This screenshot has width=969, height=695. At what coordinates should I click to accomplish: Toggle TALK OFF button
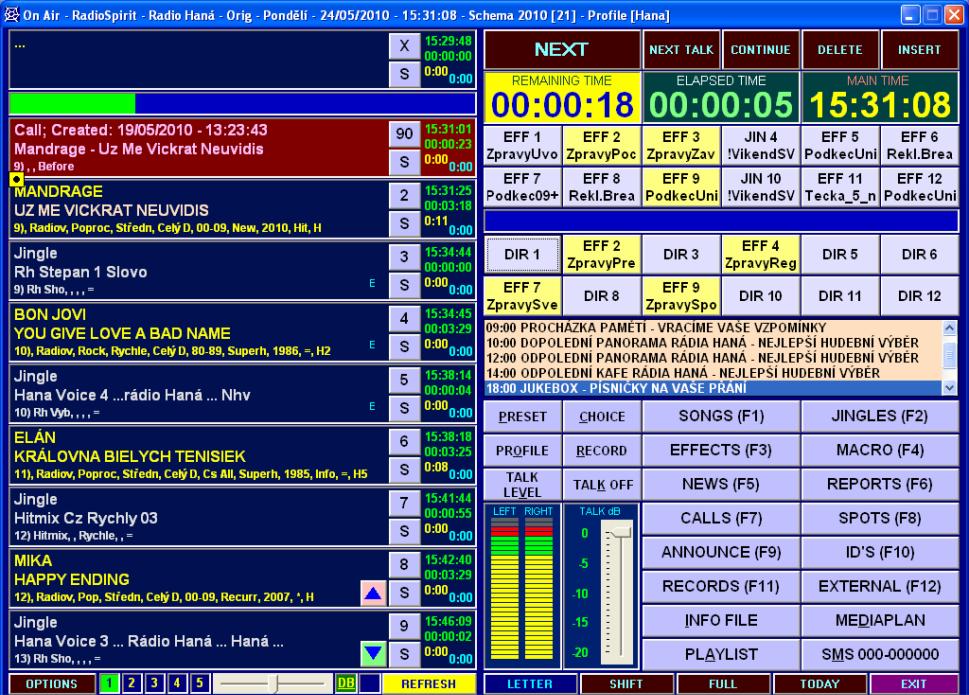[x=602, y=484]
